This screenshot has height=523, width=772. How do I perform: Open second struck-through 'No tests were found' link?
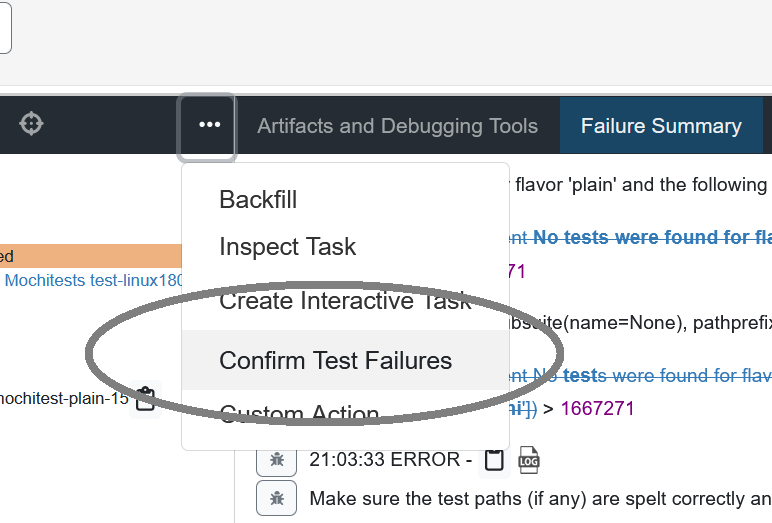click(650, 376)
